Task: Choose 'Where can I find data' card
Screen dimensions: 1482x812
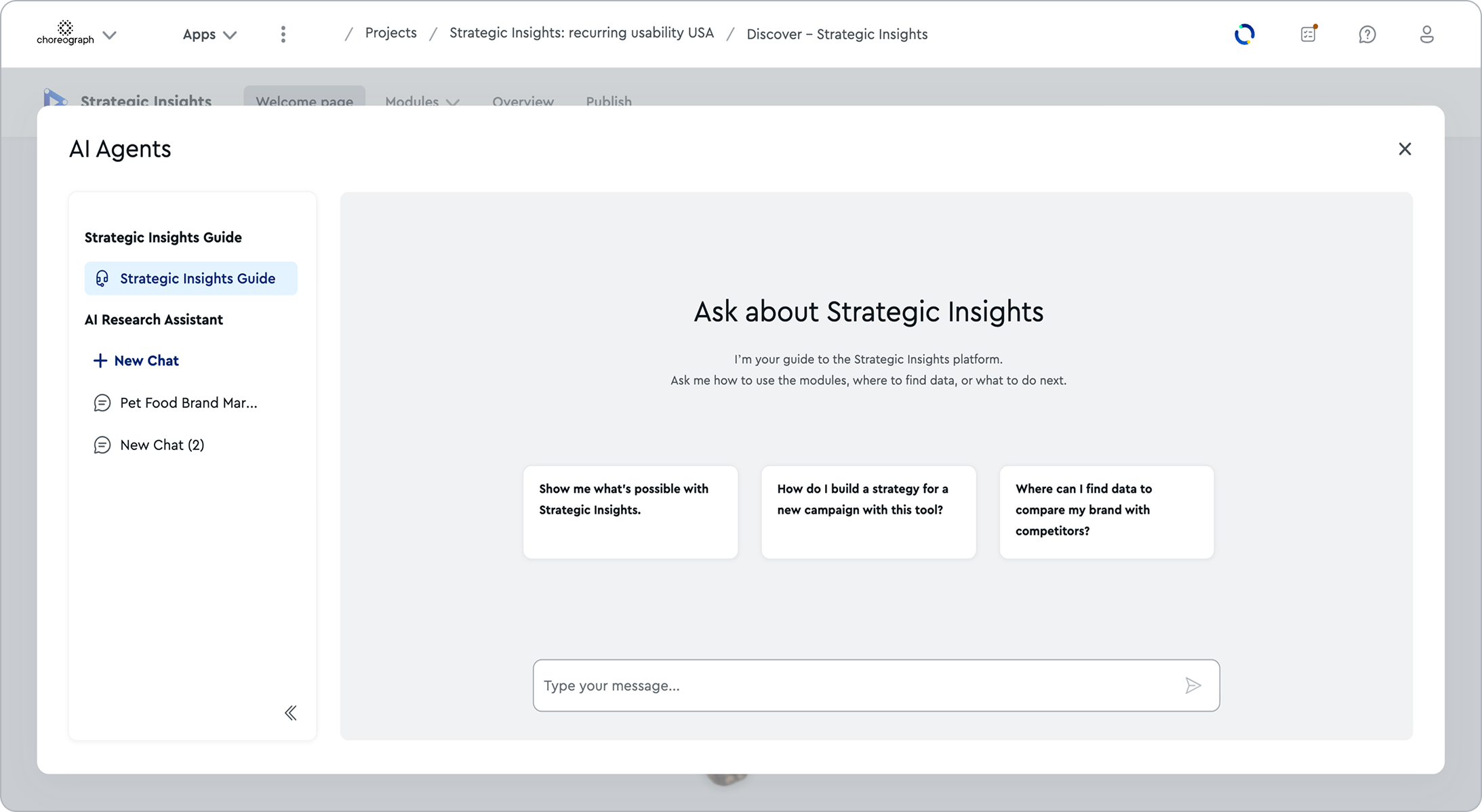Action: tap(1106, 512)
